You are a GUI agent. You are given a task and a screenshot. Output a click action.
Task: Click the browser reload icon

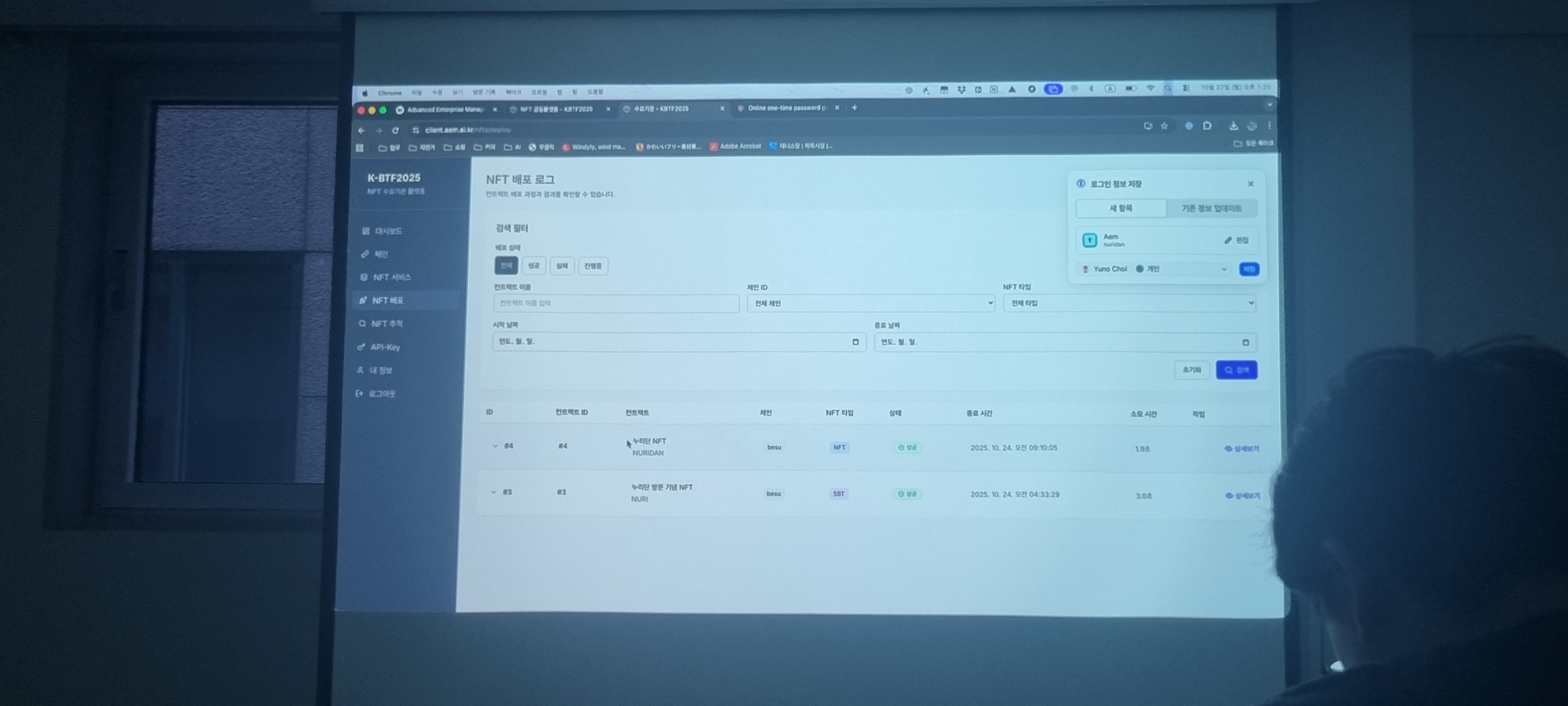(395, 130)
